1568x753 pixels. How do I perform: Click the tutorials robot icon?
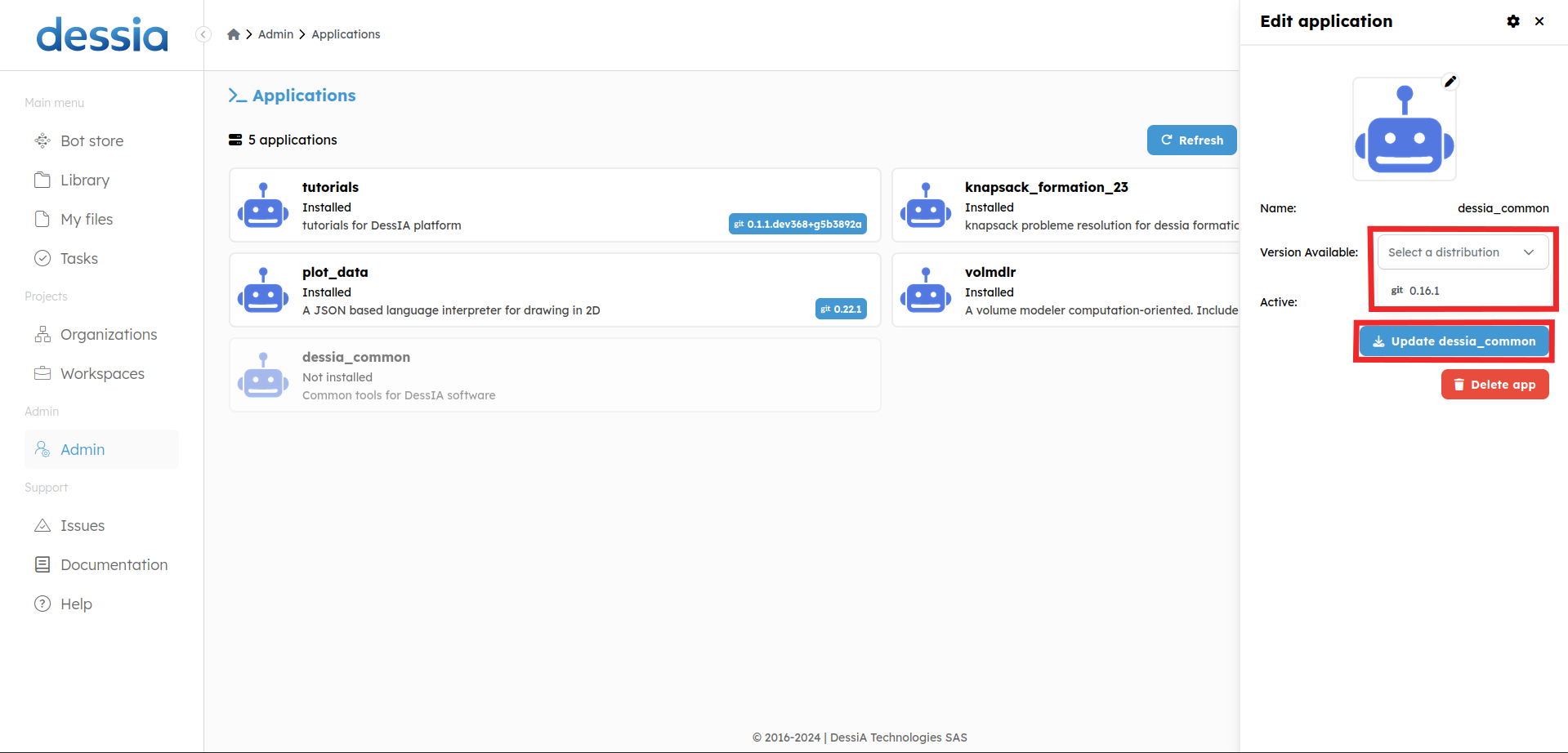click(263, 206)
